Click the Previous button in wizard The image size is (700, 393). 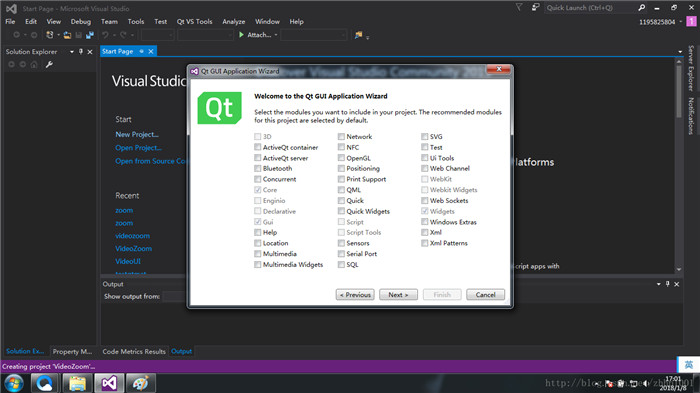click(x=355, y=295)
